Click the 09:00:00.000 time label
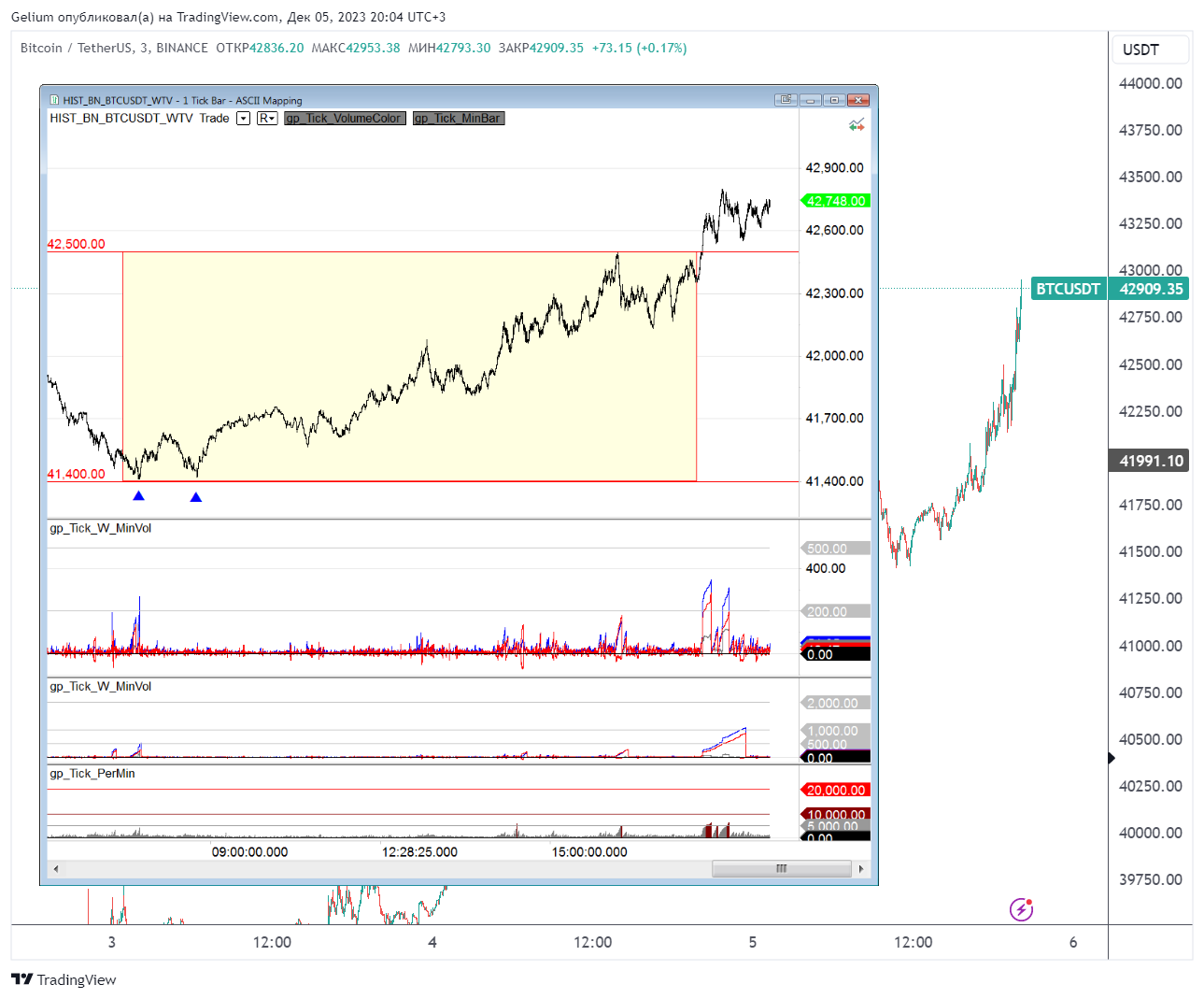This screenshot has width=1204, height=999. [x=249, y=852]
